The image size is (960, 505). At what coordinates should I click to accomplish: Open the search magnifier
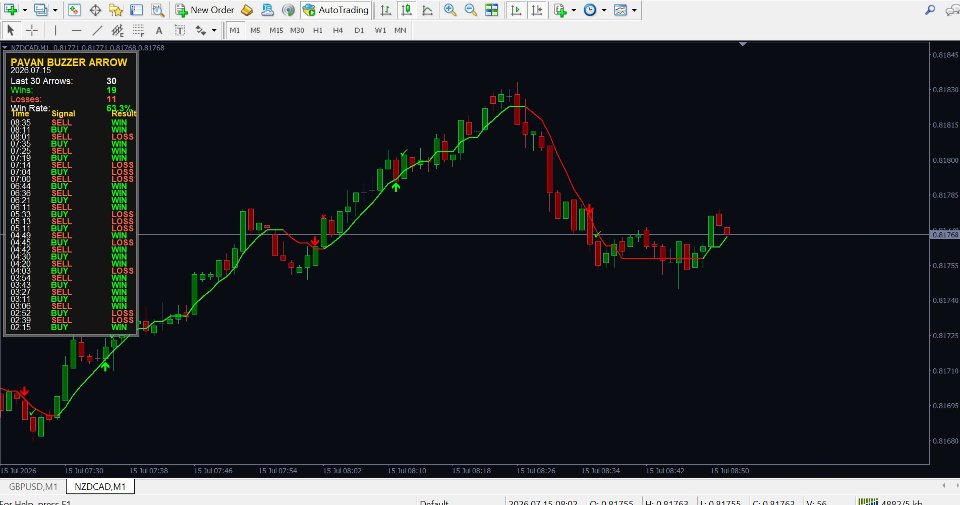(930, 10)
